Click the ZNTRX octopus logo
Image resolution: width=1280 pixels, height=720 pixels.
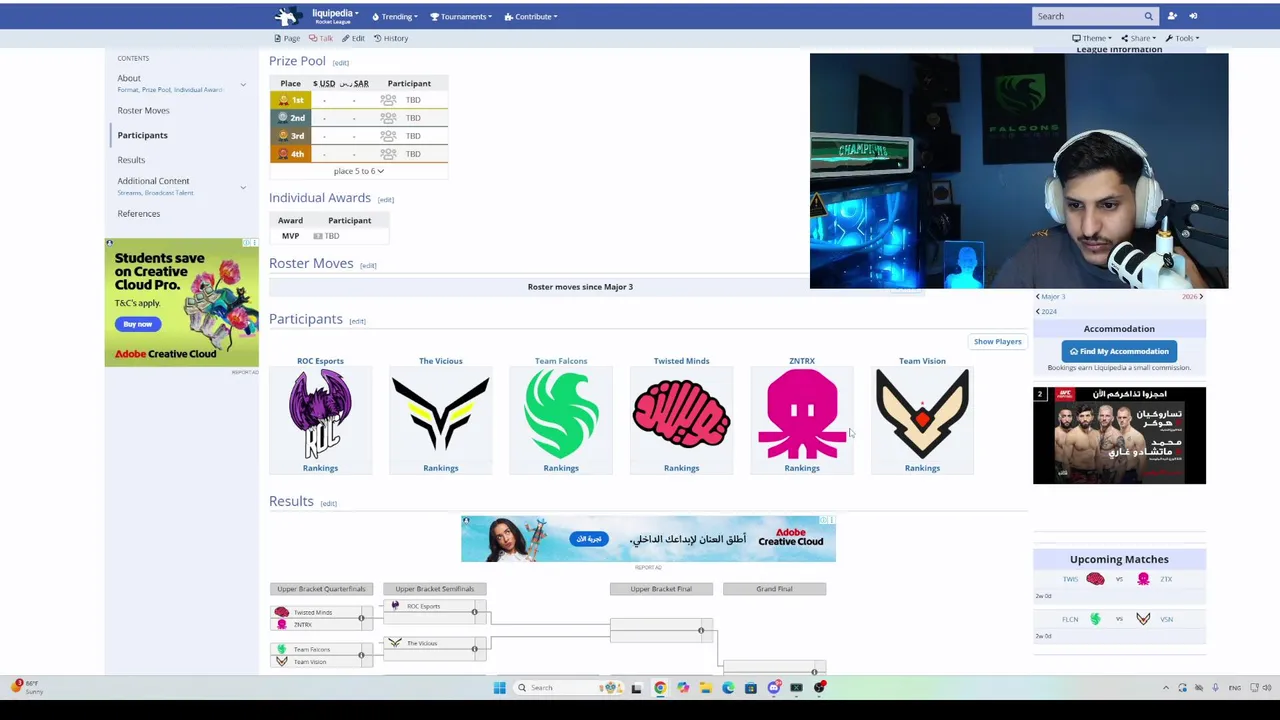click(x=802, y=414)
